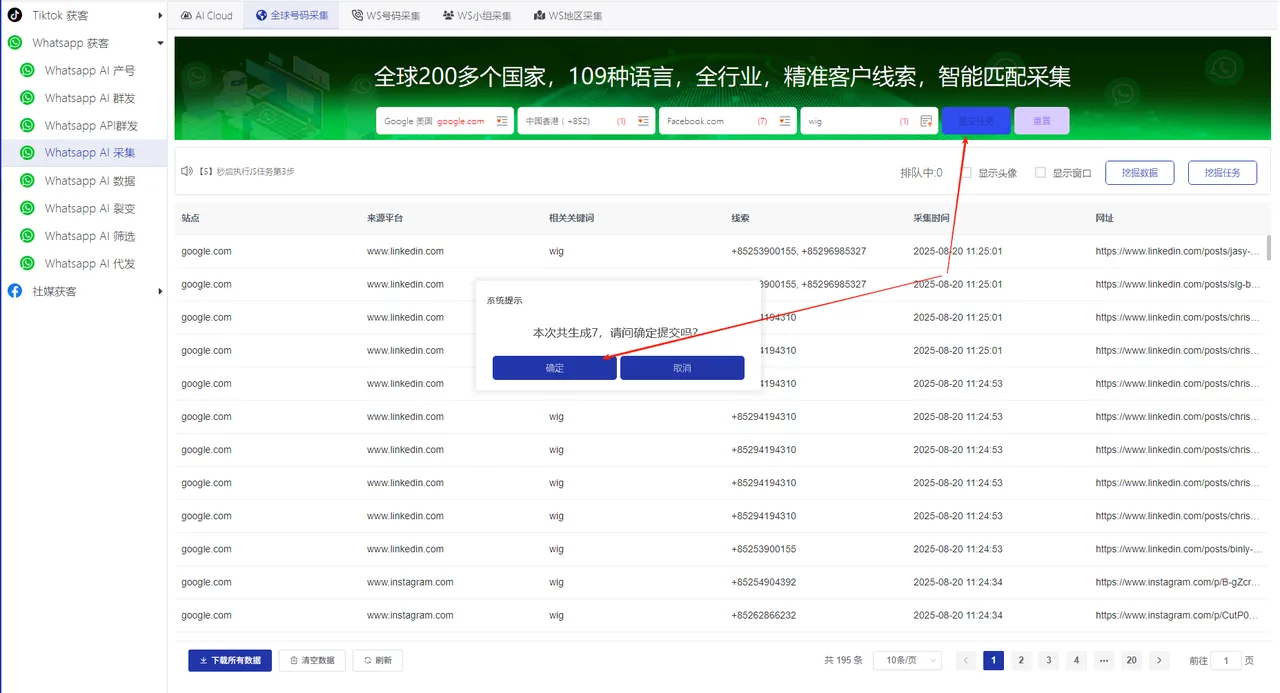Image resolution: width=1280 pixels, height=693 pixels.
Task: Switch to the 全球号码采集 tab
Action: [x=291, y=15]
